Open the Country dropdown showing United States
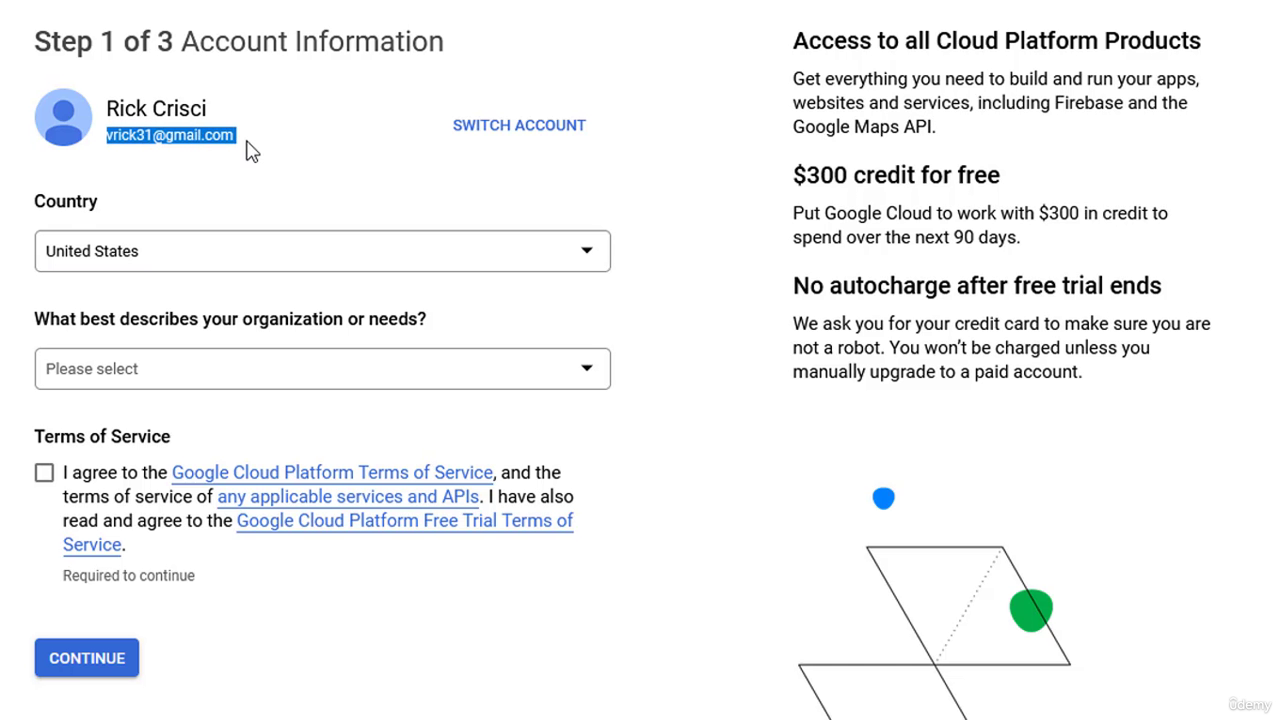This screenshot has height=720, width=1280. [x=322, y=251]
